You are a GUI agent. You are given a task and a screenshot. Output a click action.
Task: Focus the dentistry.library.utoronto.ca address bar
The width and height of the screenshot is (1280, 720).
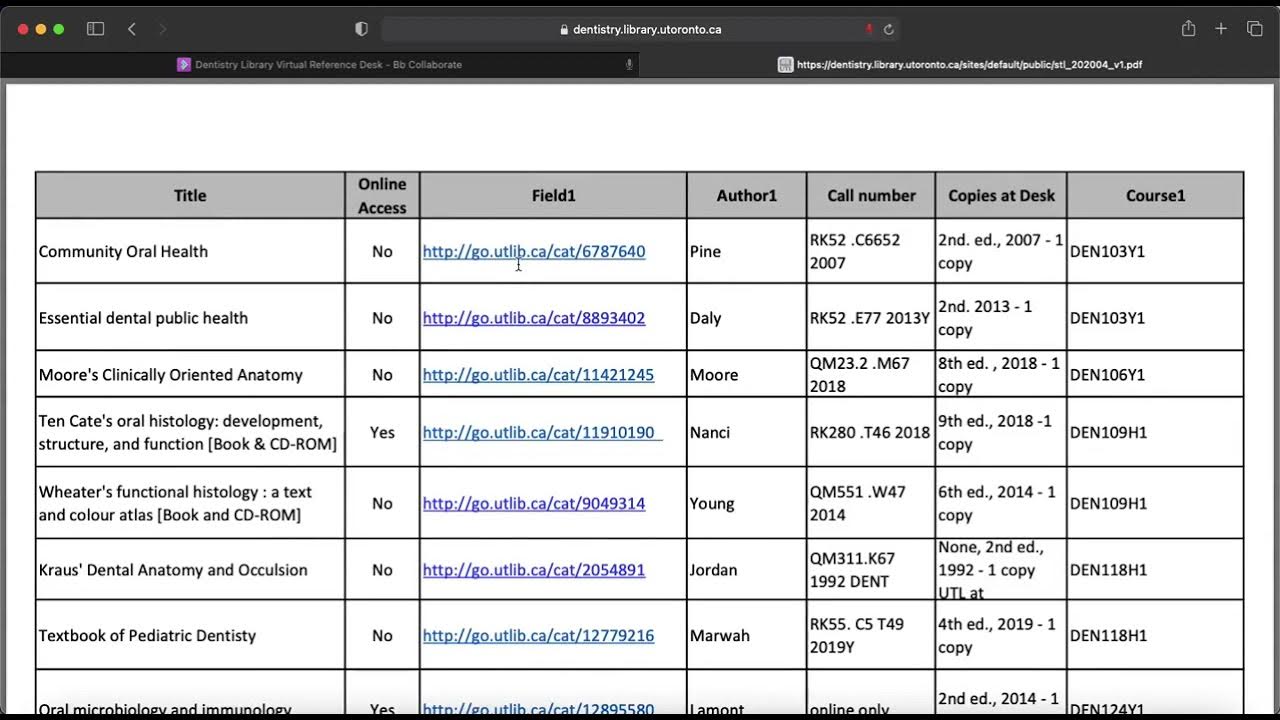point(640,29)
